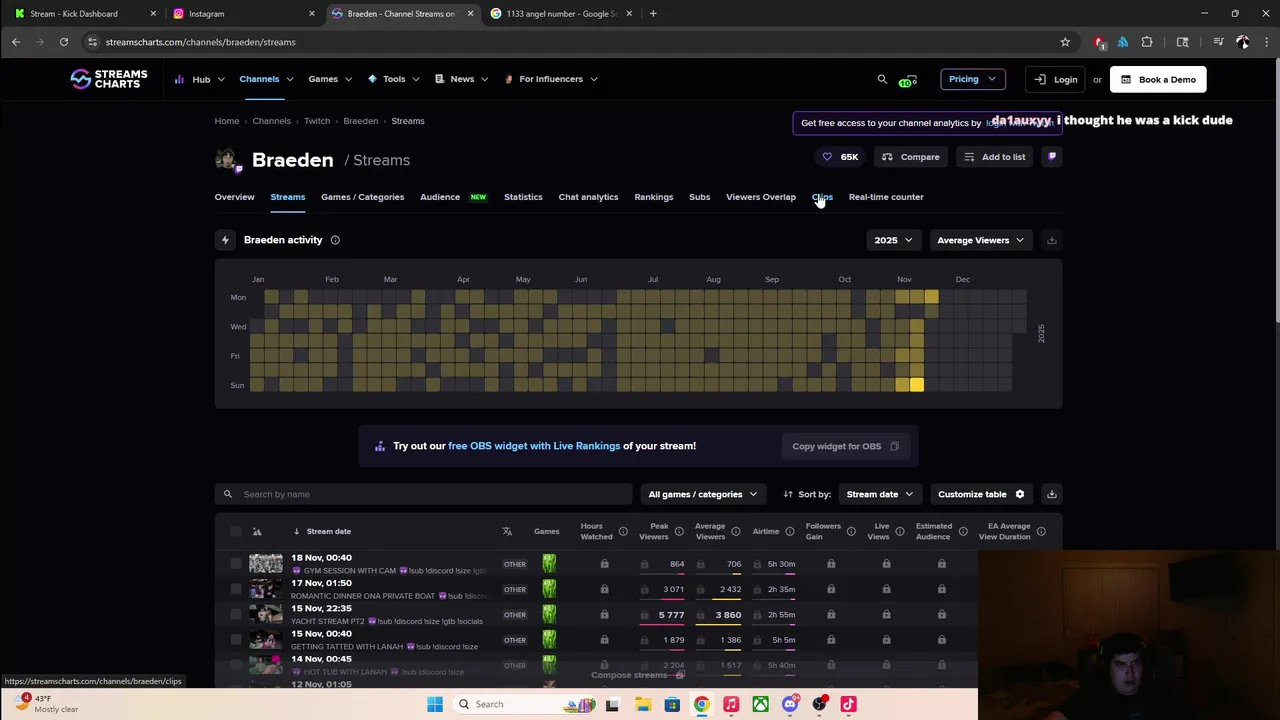Viewport: 1280px width, 720px height.
Task: Click info icon next to Peak Viewers
Action: click(679, 531)
